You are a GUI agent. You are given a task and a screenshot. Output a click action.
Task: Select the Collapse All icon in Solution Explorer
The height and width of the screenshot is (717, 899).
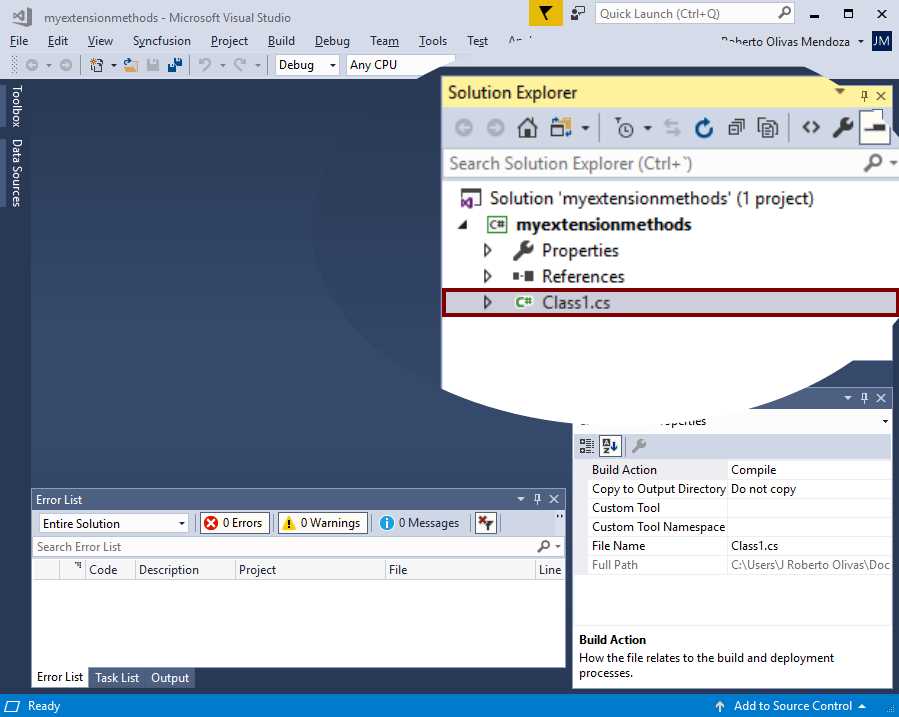point(736,127)
